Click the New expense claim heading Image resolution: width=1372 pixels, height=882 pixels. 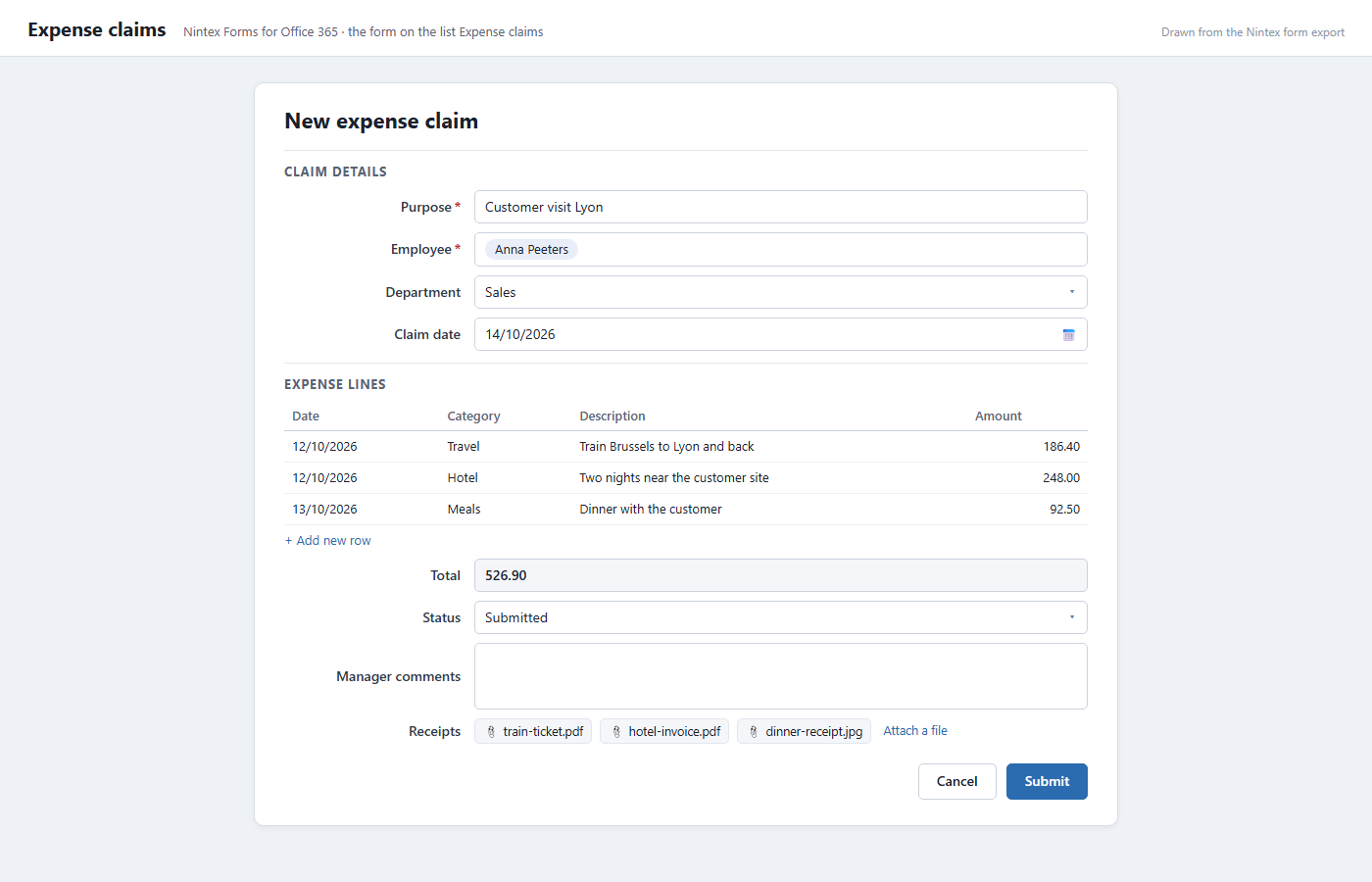(381, 122)
